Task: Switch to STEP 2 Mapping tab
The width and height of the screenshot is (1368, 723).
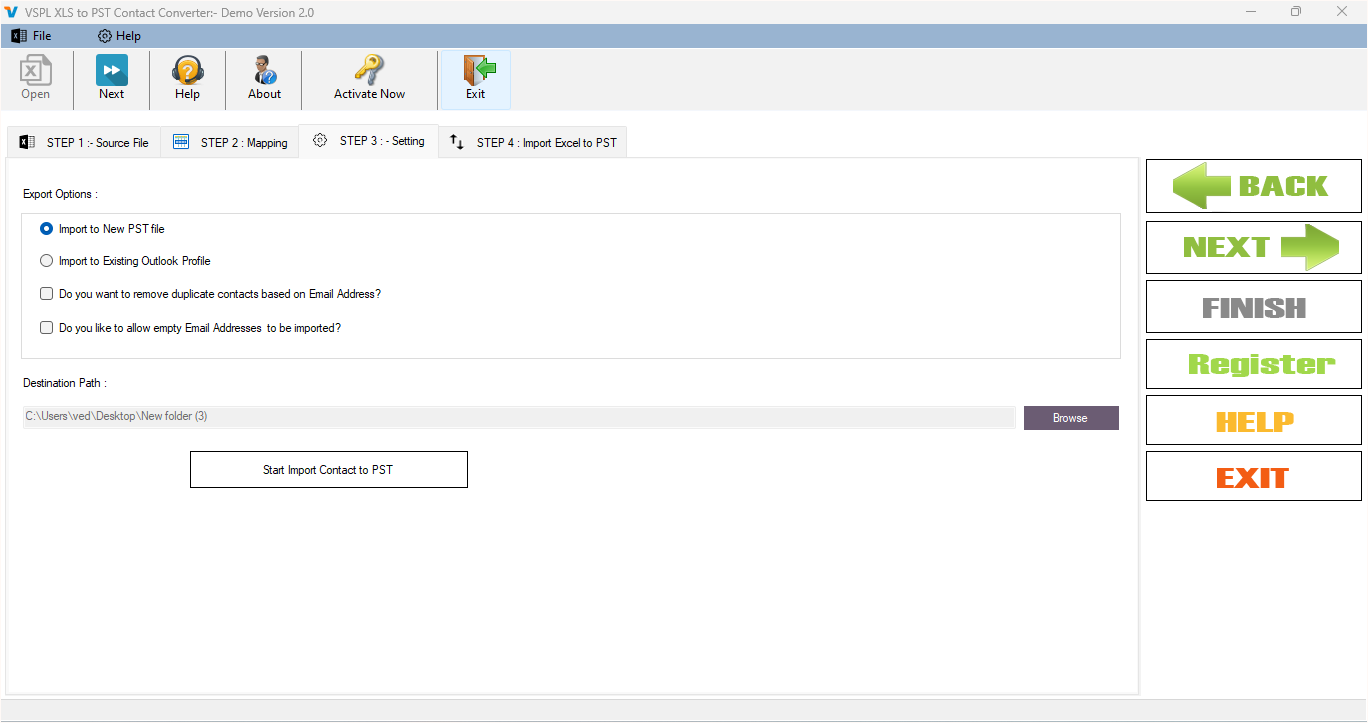Action: 230,142
